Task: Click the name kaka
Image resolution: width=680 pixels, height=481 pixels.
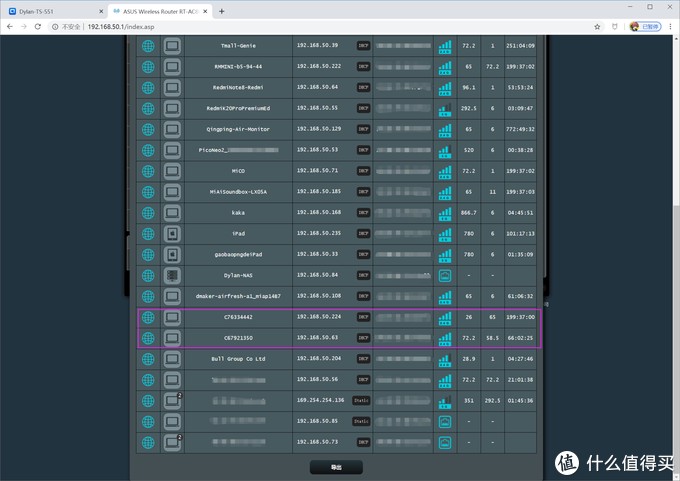Action: coord(238,213)
